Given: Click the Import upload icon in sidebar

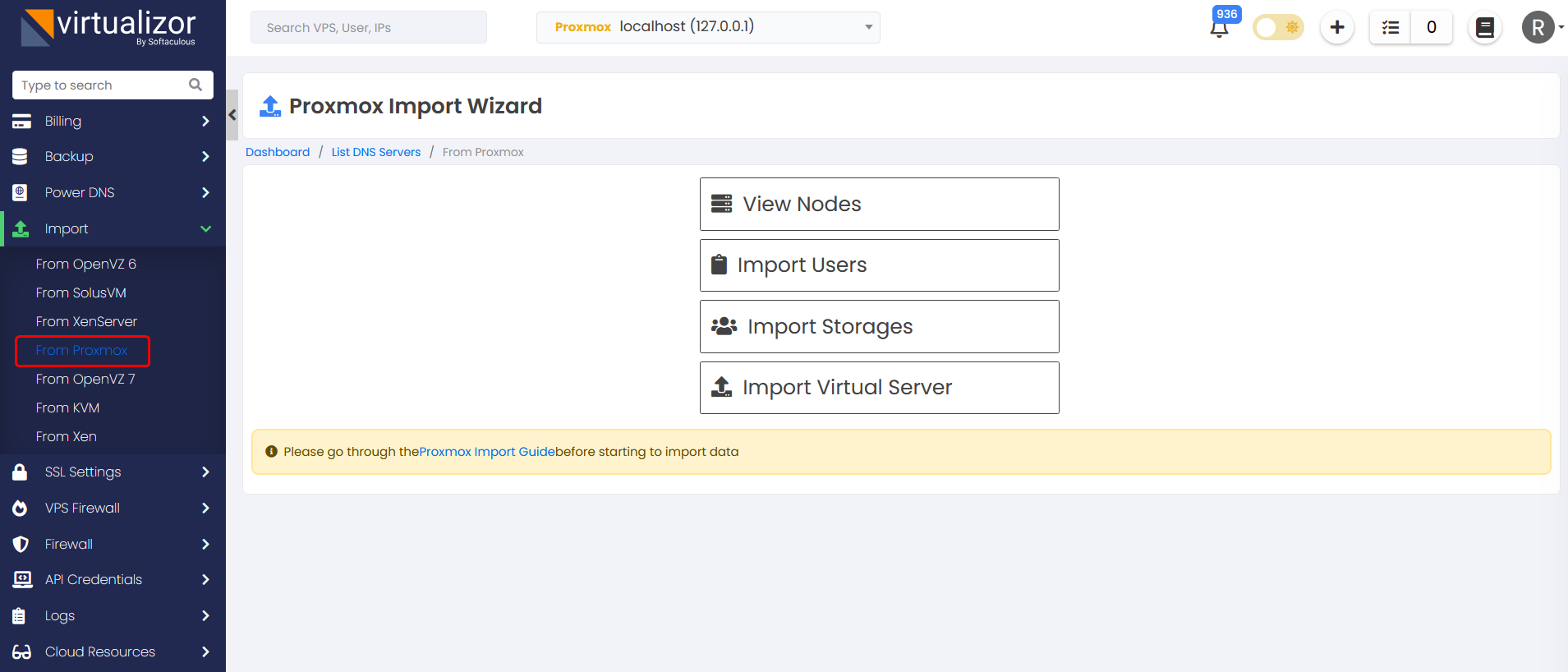Looking at the screenshot, I should point(21,228).
